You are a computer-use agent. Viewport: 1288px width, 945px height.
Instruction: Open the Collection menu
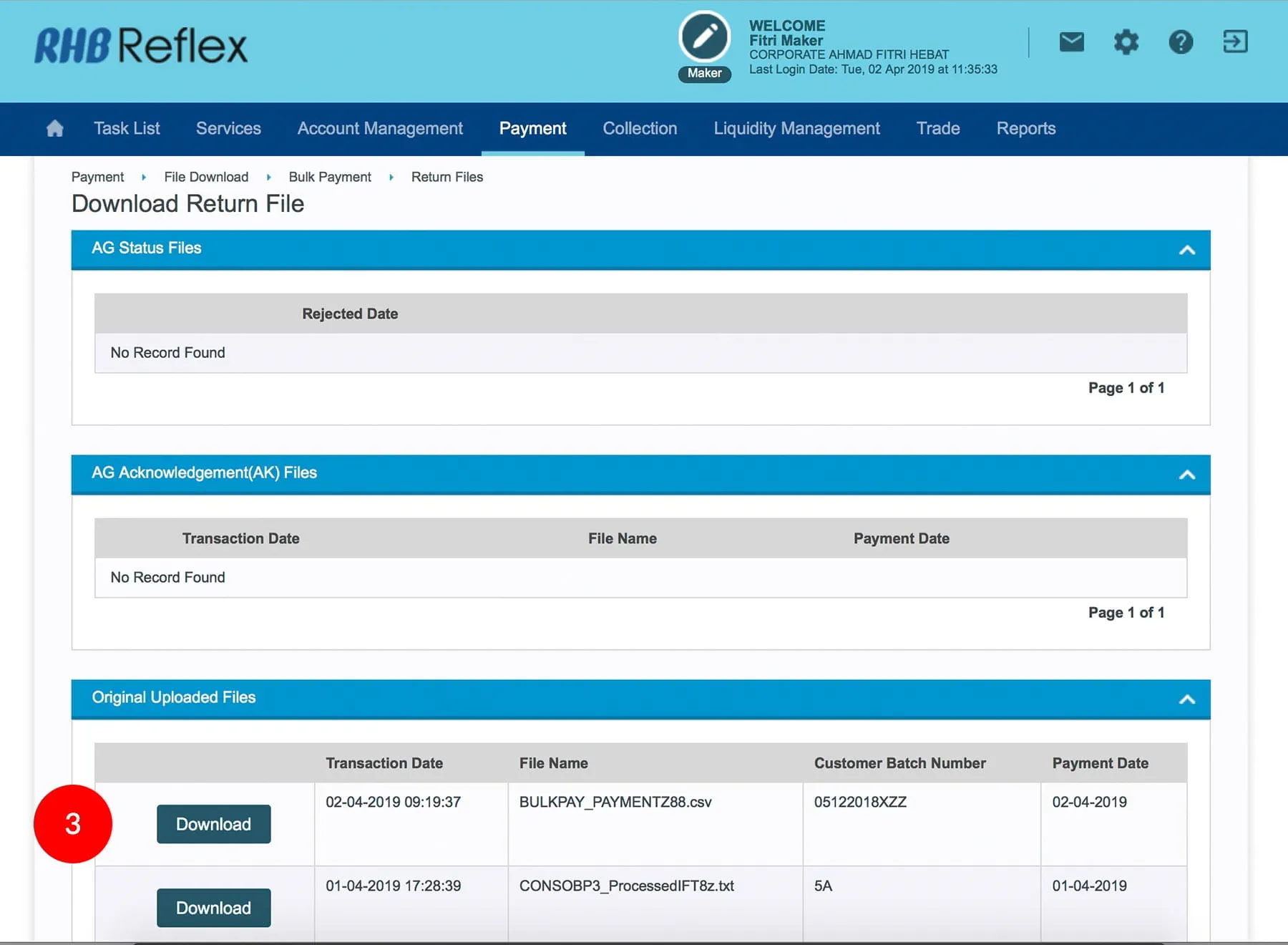(640, 129)
